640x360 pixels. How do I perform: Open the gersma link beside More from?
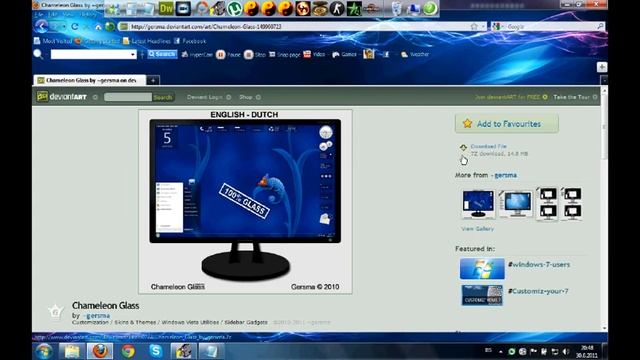coord(505,175)
